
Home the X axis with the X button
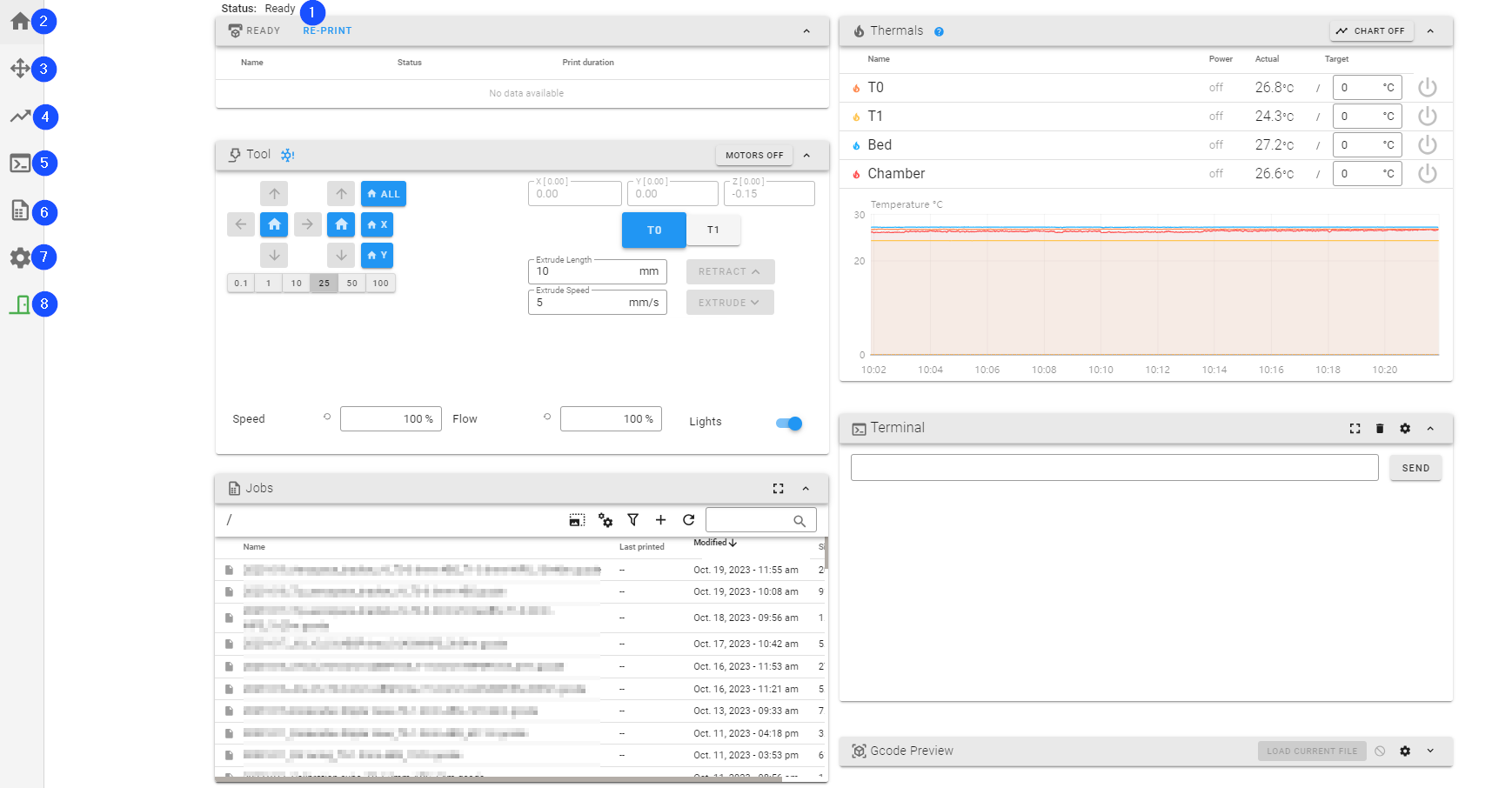378,224
